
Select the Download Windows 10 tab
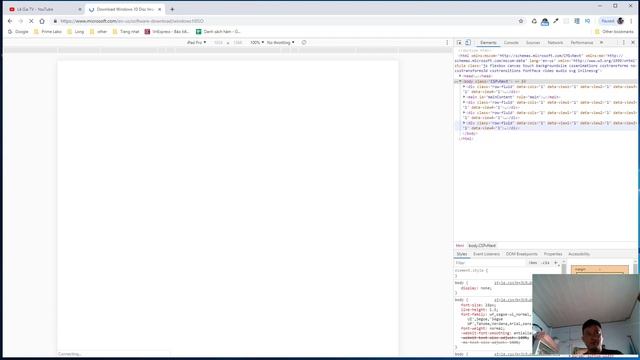124,9
